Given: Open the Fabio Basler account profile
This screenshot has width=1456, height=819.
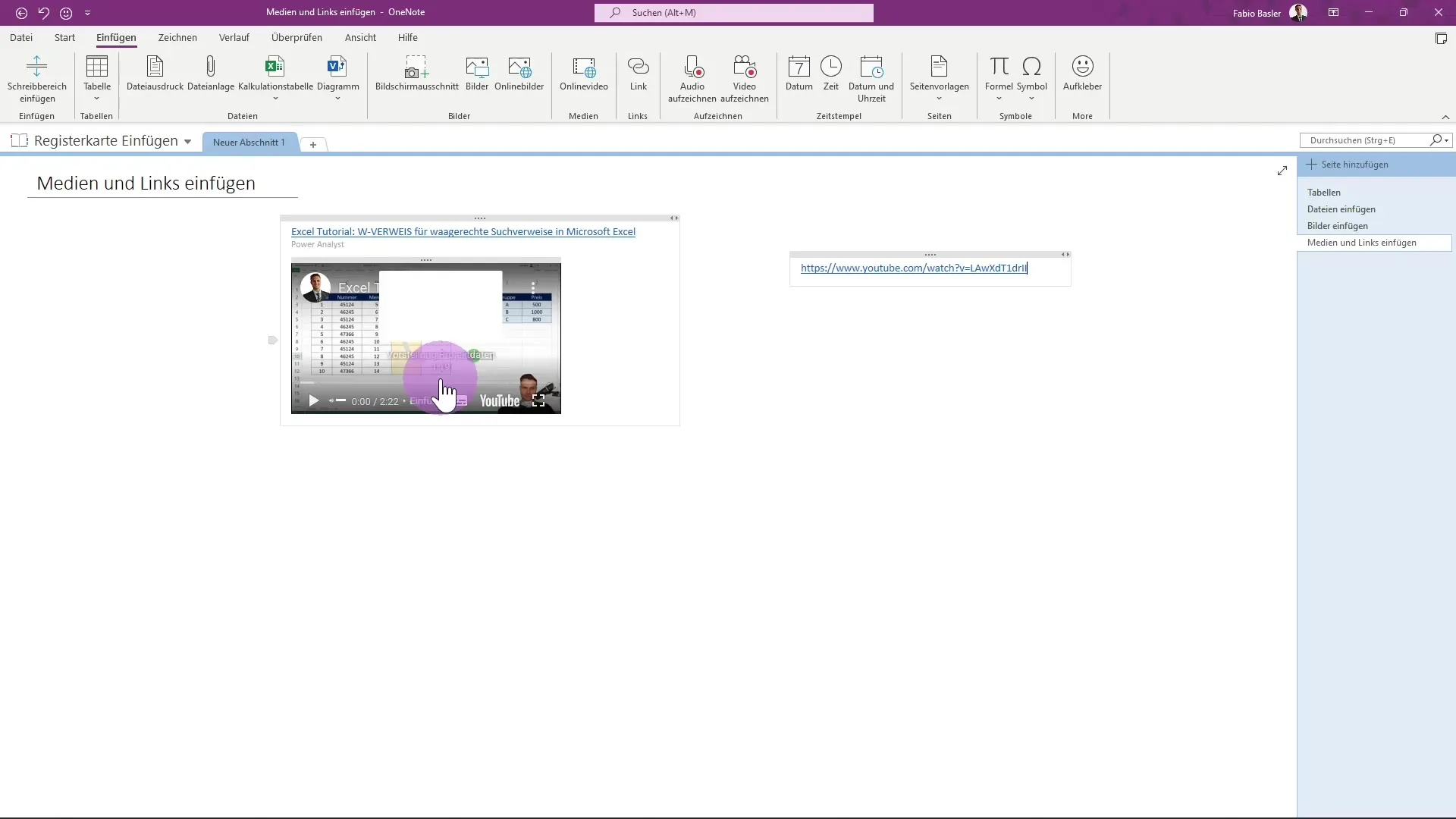Looking at the screenshot, I should pos(1269,13).
